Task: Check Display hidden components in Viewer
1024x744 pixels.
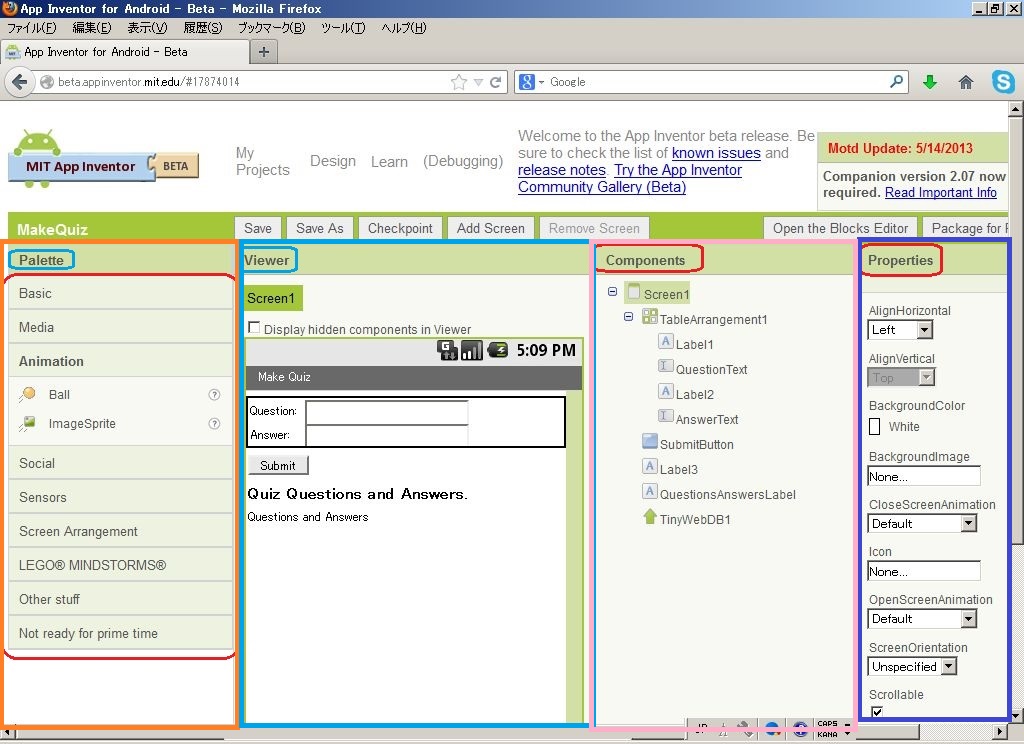Action: click(256, 326)
